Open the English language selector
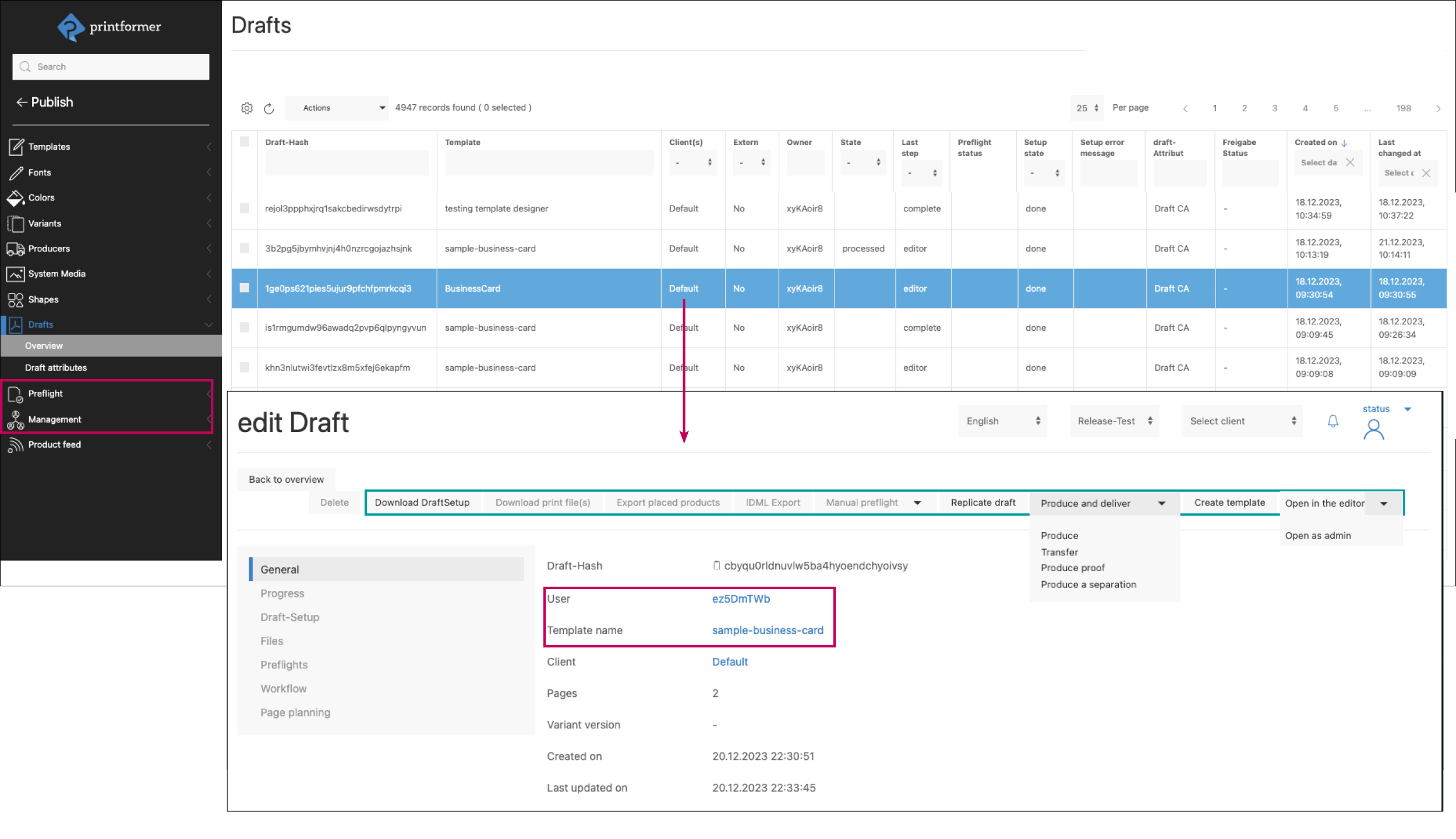The height and width of the screenshot is (839, 1456). tap(1002, 421)
